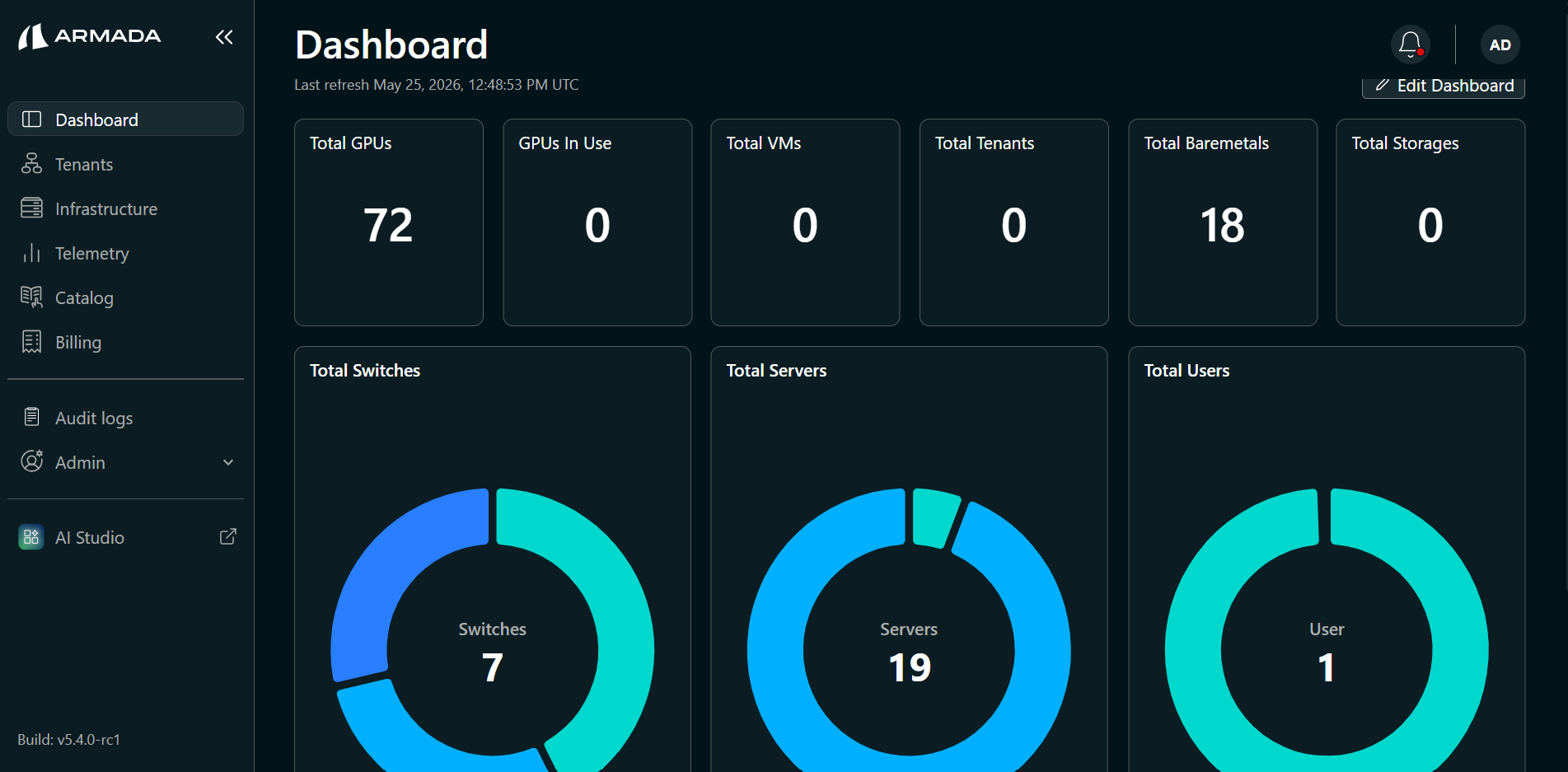1568x772 pixels.
Task: Expand the Admin menu chevron
Action: click(228, 462)
